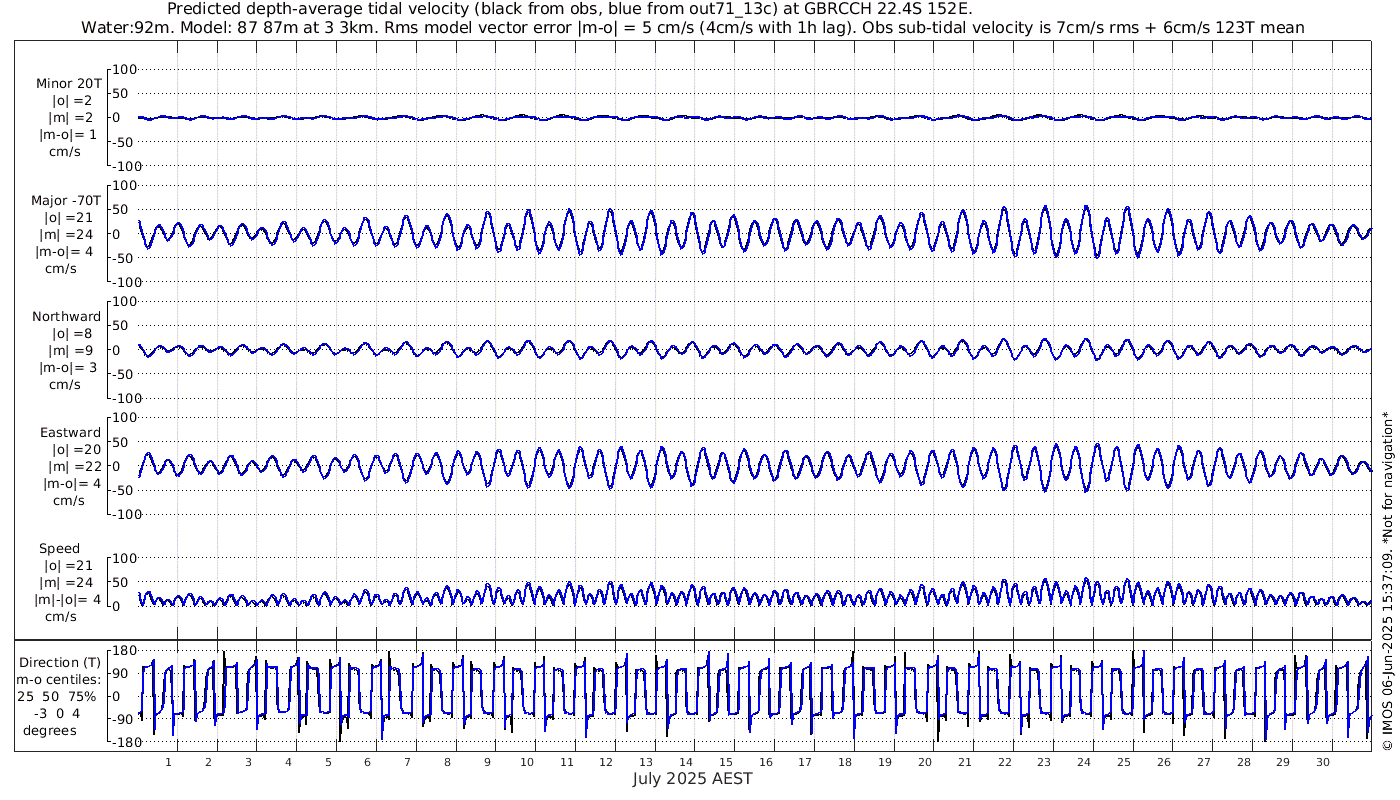Click the "Eastward" panel label

pos(70,433)
